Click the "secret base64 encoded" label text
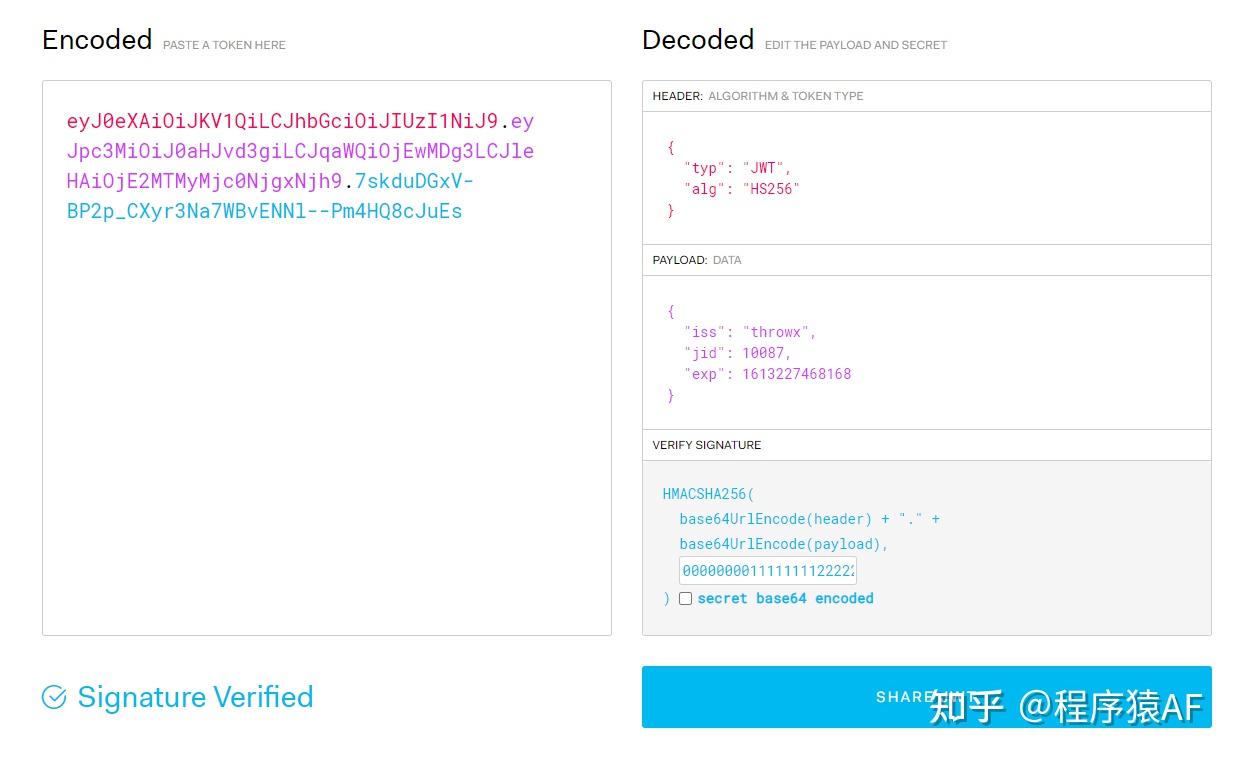The width and height of the screenshot is (1236, 759). [785, 598]
